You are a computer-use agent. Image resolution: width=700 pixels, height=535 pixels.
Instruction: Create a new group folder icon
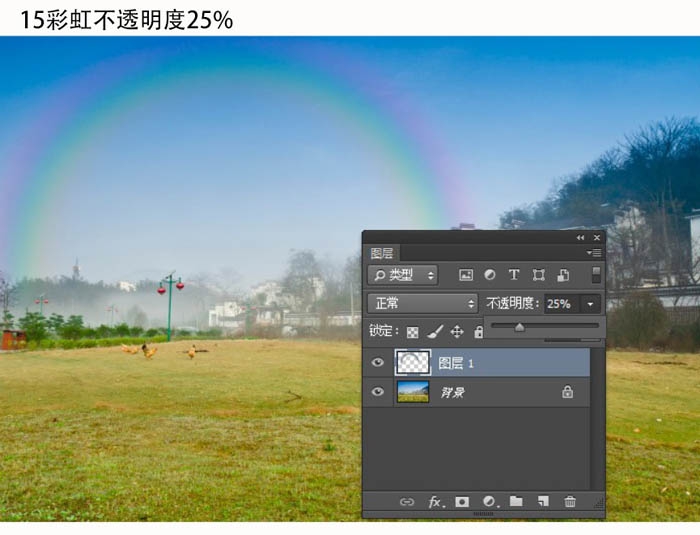(516, 501)
